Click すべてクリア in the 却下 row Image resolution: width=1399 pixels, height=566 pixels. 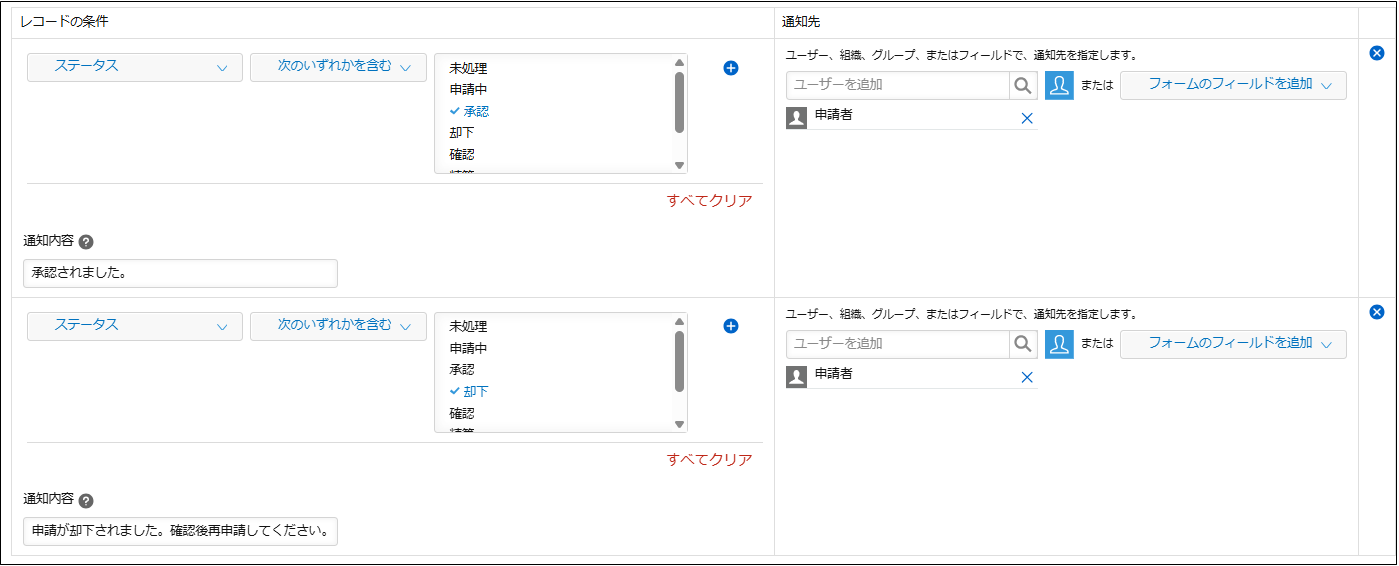(709, 459)
